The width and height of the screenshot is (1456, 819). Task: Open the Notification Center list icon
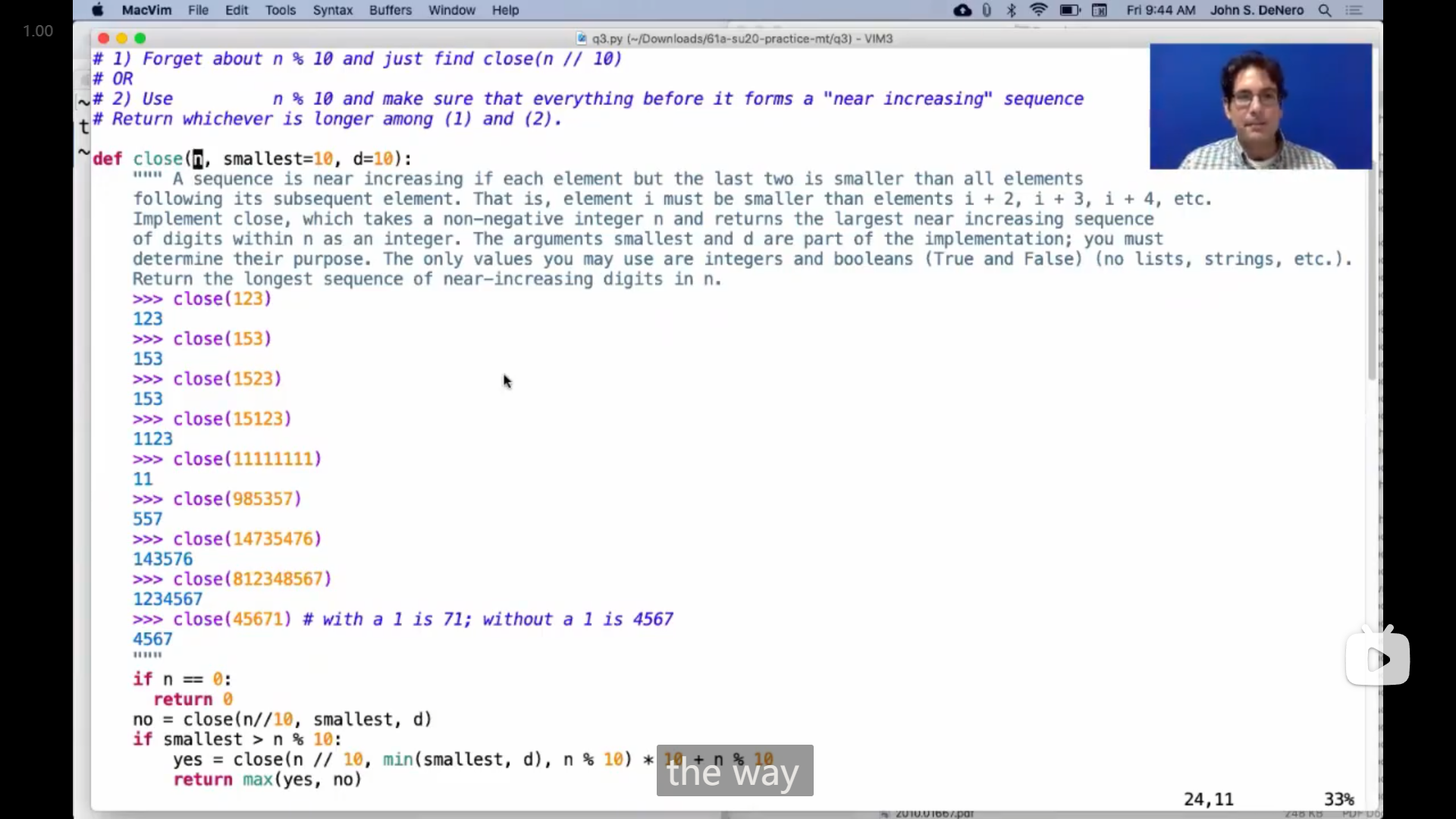pyautogui.click(x=1355, y=11)
